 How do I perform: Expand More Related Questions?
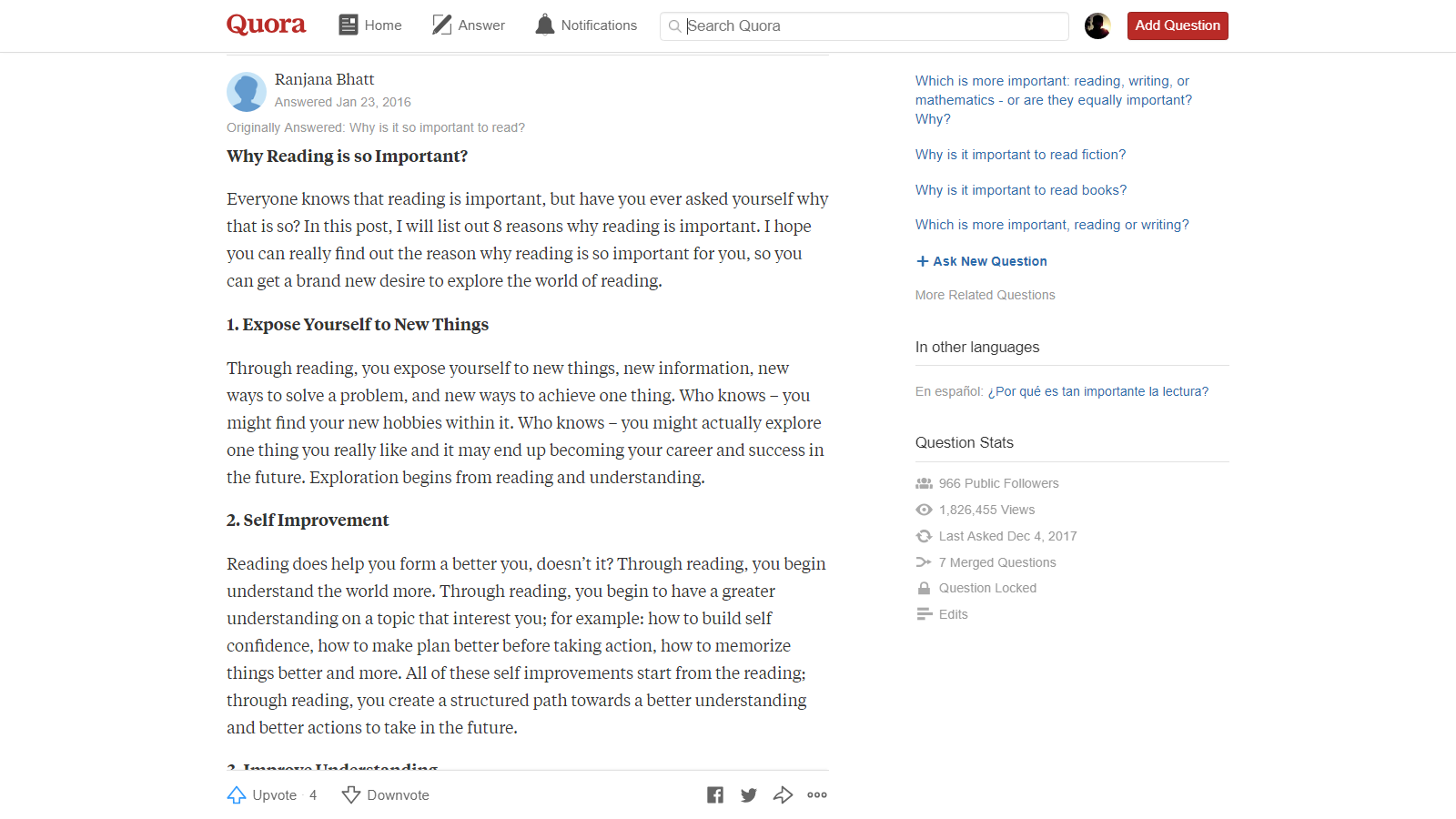985,295
